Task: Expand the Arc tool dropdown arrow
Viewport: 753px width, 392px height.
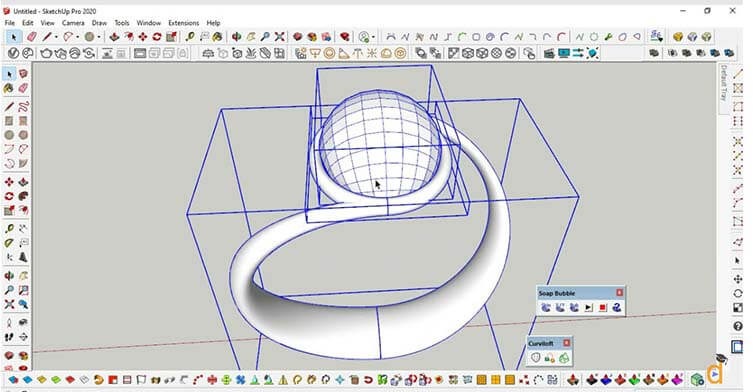Action: (78, 37)
